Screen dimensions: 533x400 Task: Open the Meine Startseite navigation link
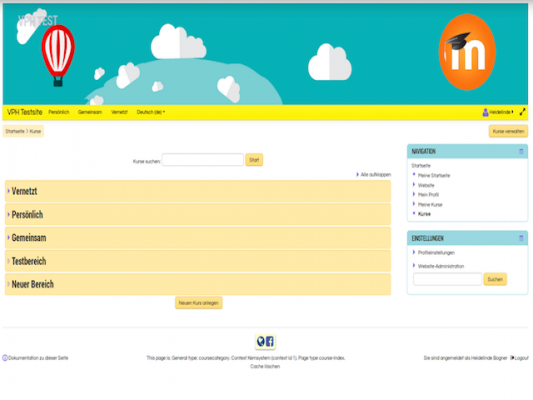coord(434,175)
